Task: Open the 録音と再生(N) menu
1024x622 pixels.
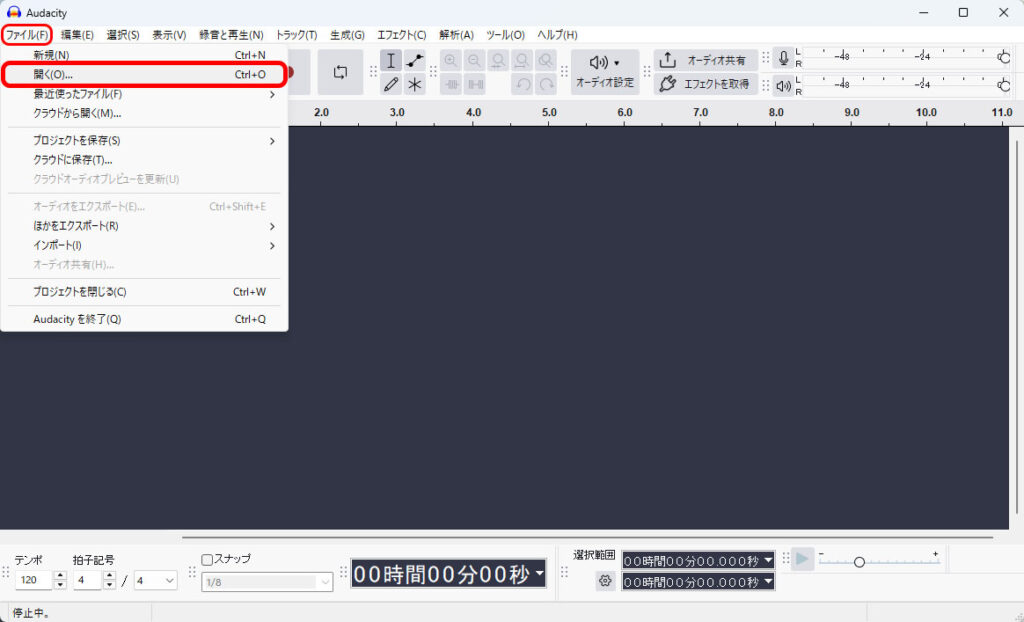Action: [x=231, y=35]
